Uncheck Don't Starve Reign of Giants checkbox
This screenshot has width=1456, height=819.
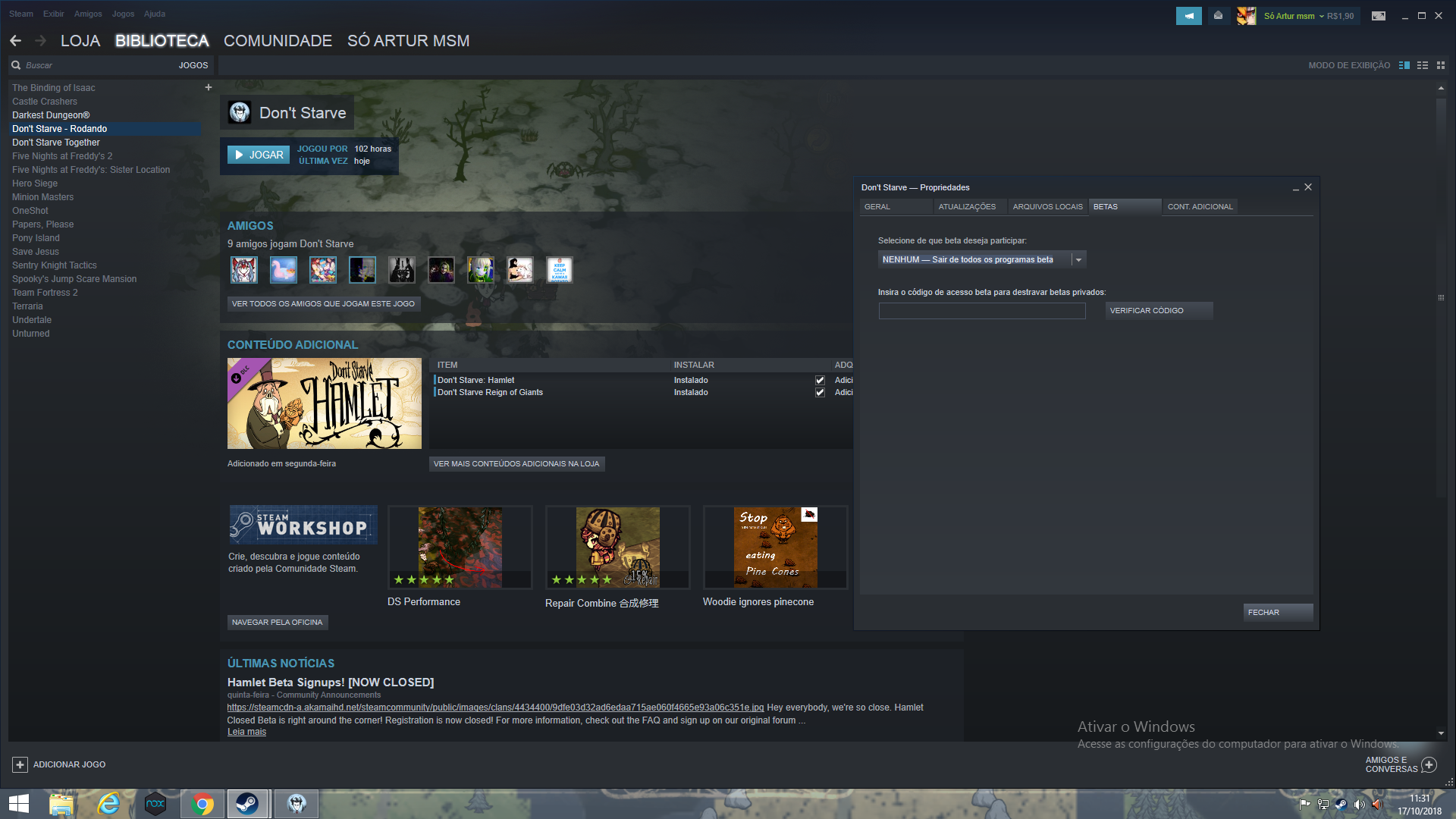click(x=820, y=393)
